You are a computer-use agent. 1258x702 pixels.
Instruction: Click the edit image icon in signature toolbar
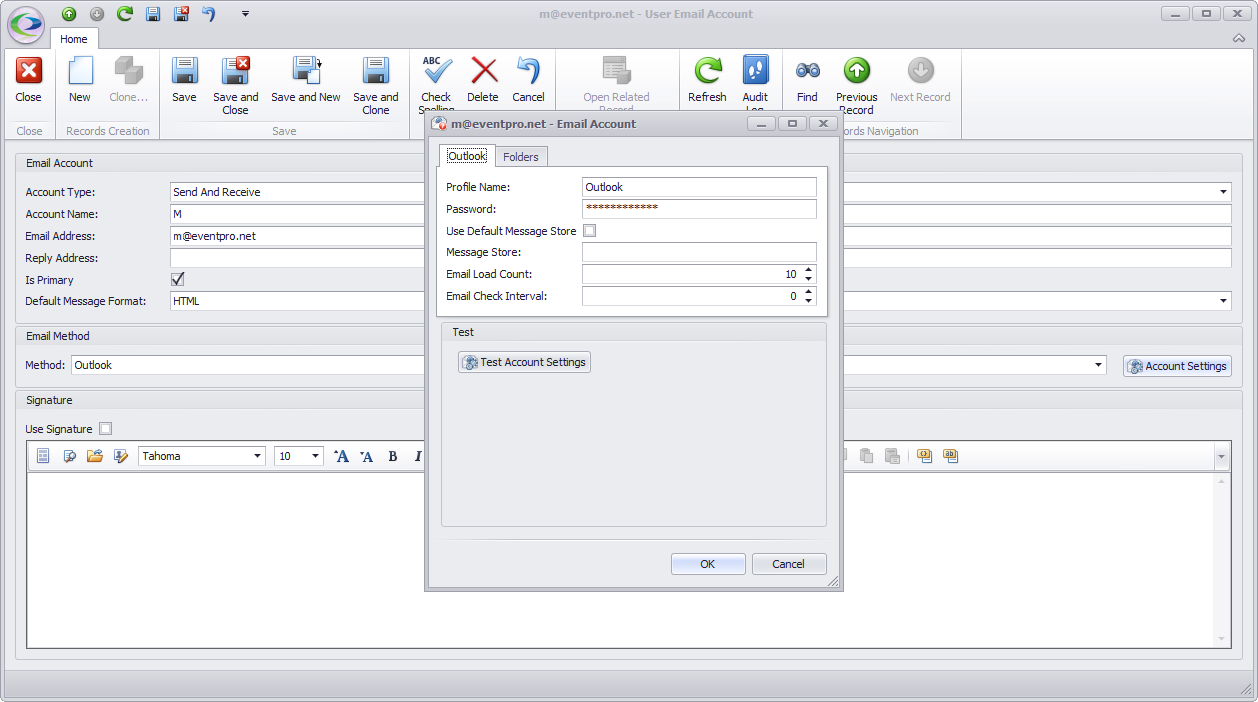pos(121,456)
